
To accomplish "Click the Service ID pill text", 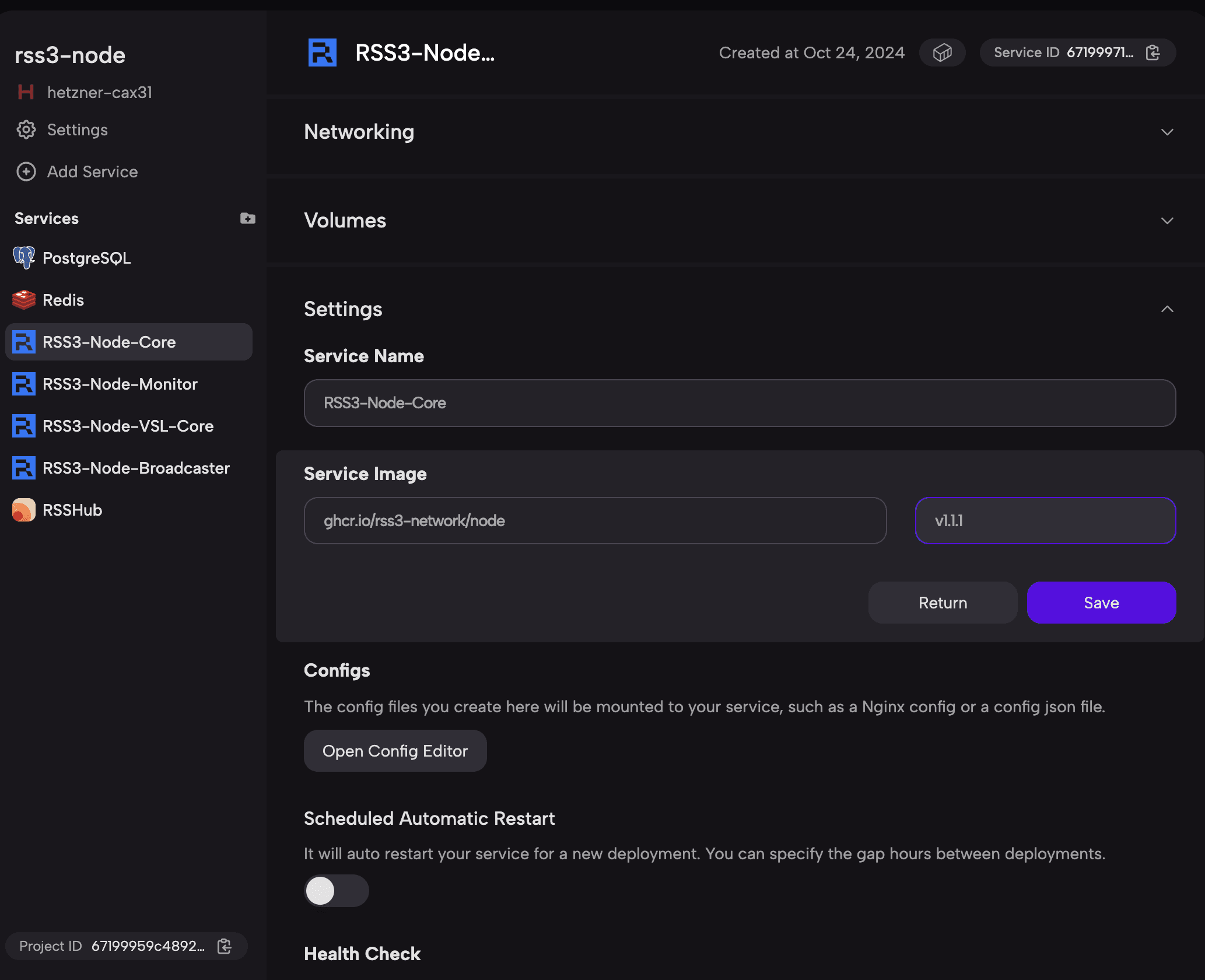I will 1064,52.
